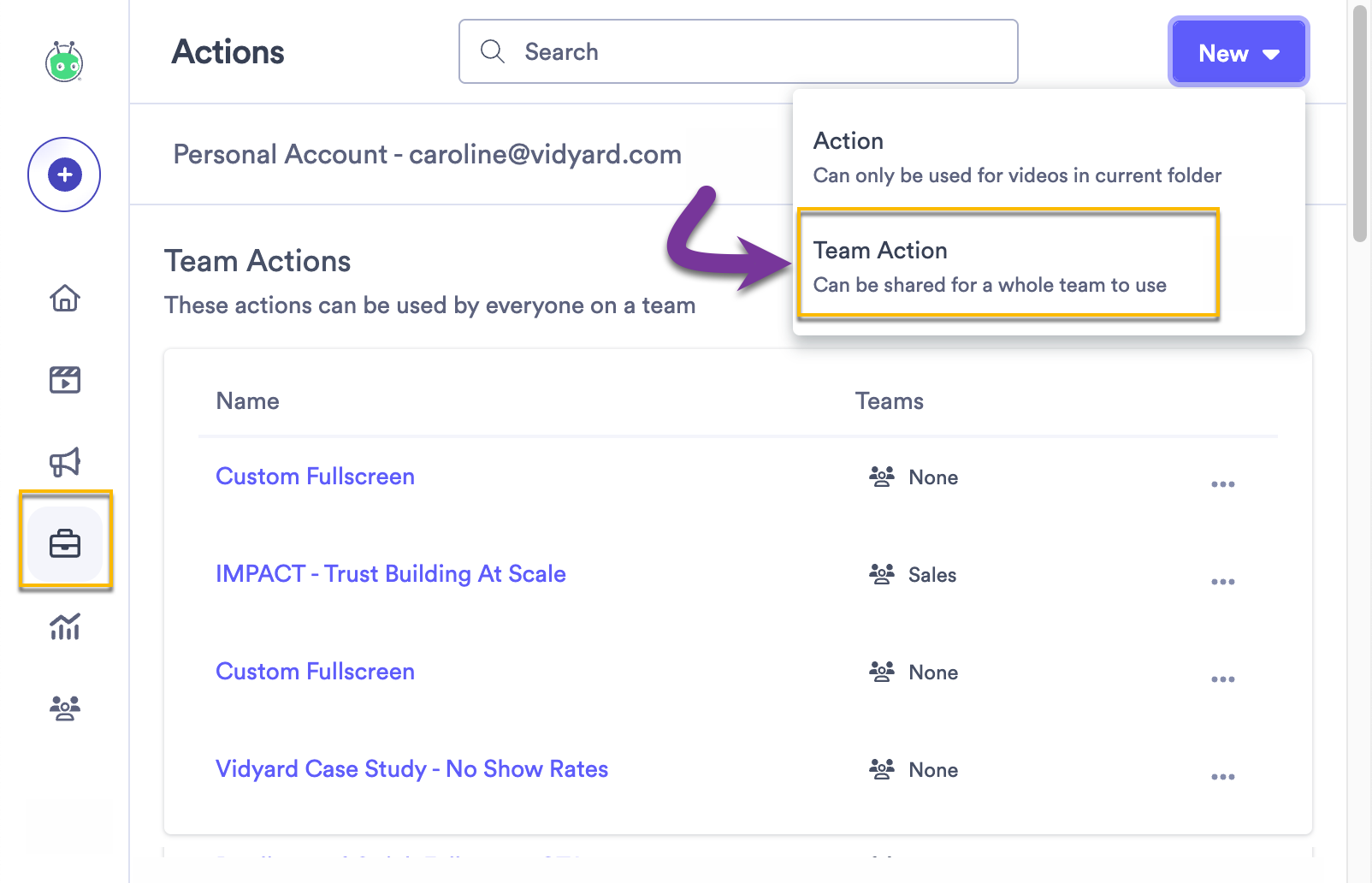This screenshot has height=883, width=1372.
Task: Click the Vidyard robot logo
Action: coord(64,63)
